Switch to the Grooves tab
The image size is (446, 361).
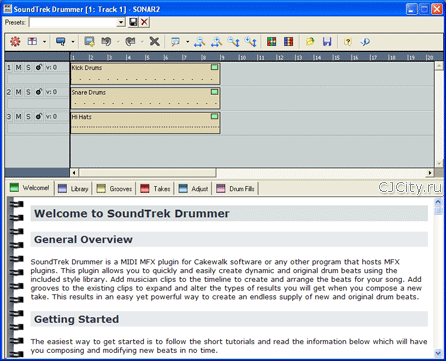click(x=114, y=189)
